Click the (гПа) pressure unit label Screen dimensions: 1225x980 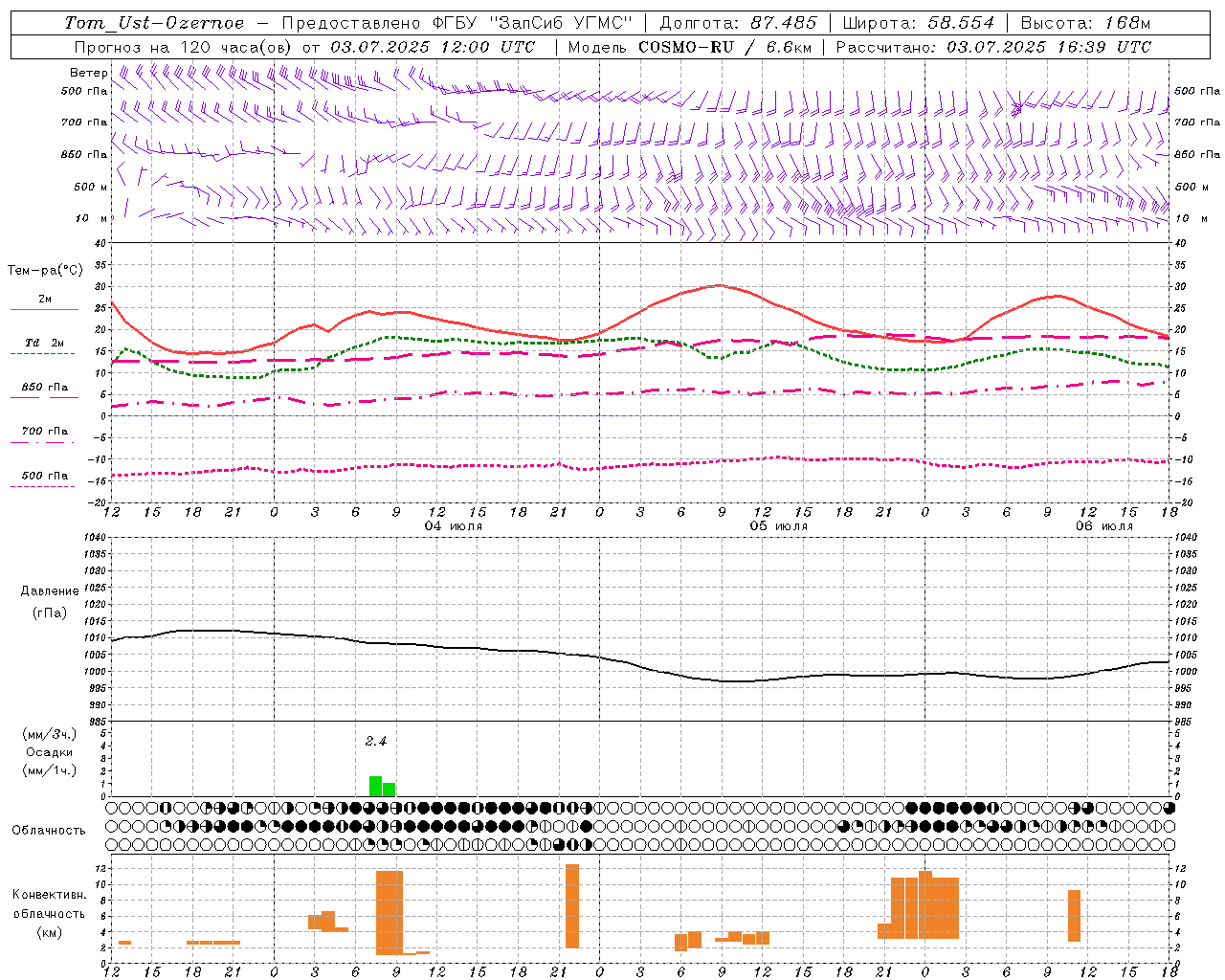coord(50,613)
